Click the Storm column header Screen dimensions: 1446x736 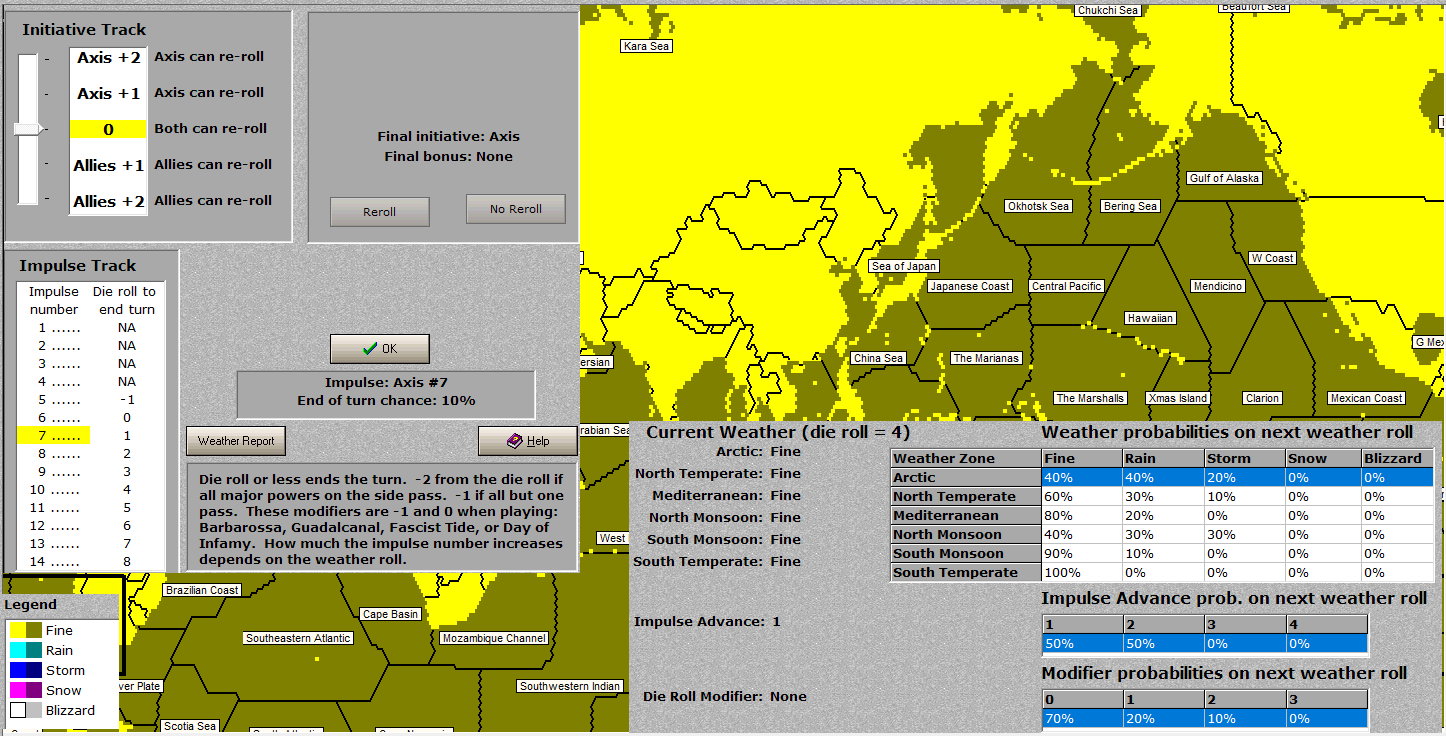point(1243,458)
